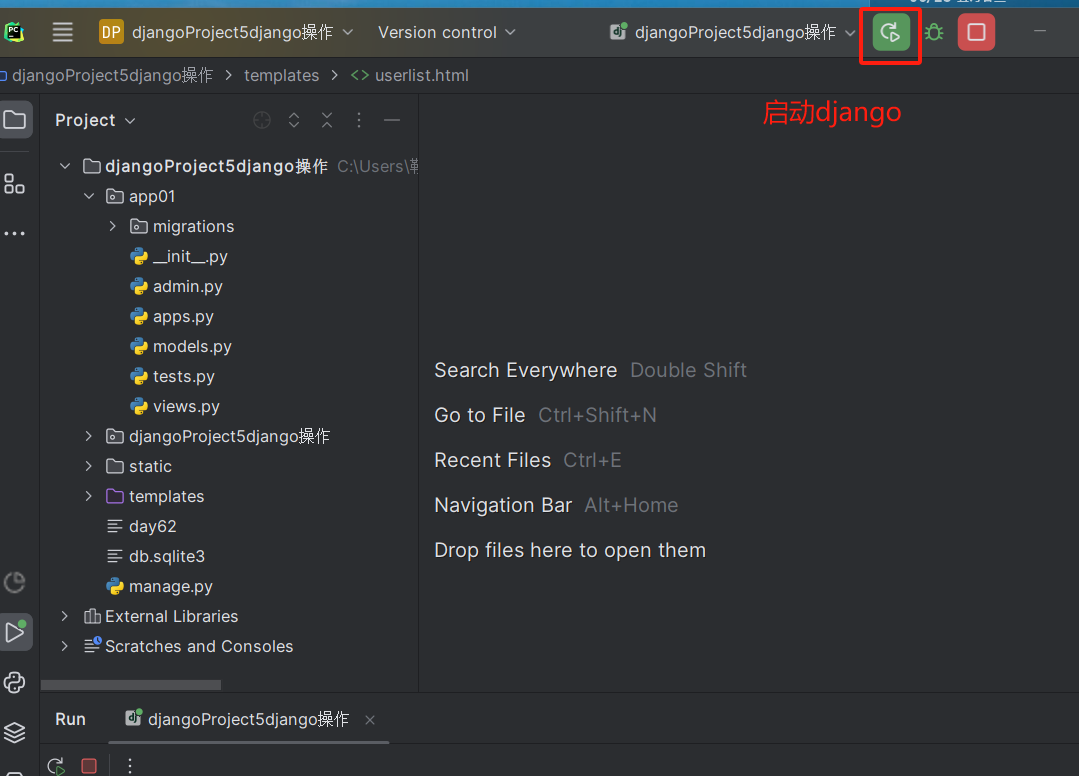
Task: Collapse the root djangoProject5django操作 tree node
Action: pos(65,166)
